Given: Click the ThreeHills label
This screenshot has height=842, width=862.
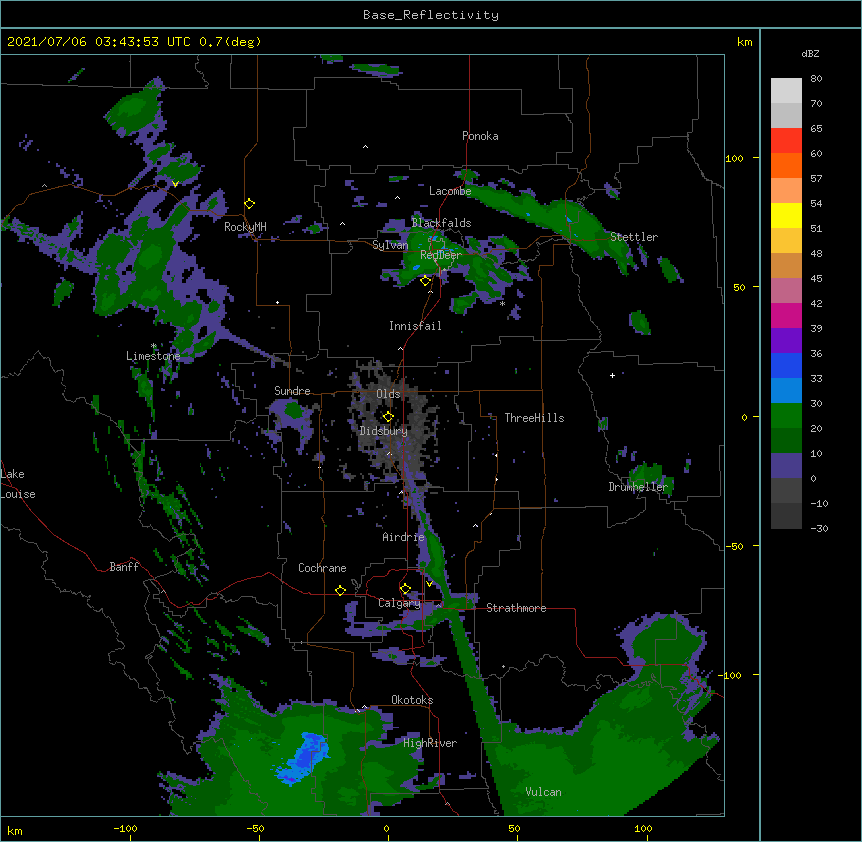Looking at the screenshot, I should pyautogui.click(x=534, y=418).
